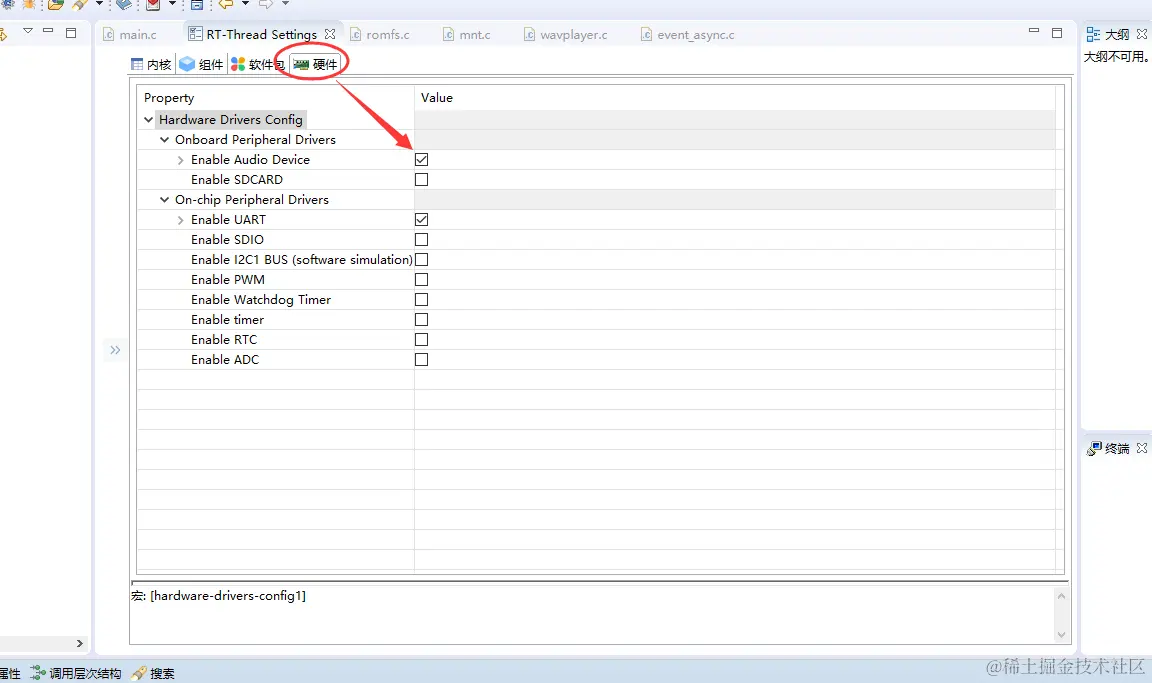Check Enable I2C1 BUS software simulation checkbox

(421, 259)
